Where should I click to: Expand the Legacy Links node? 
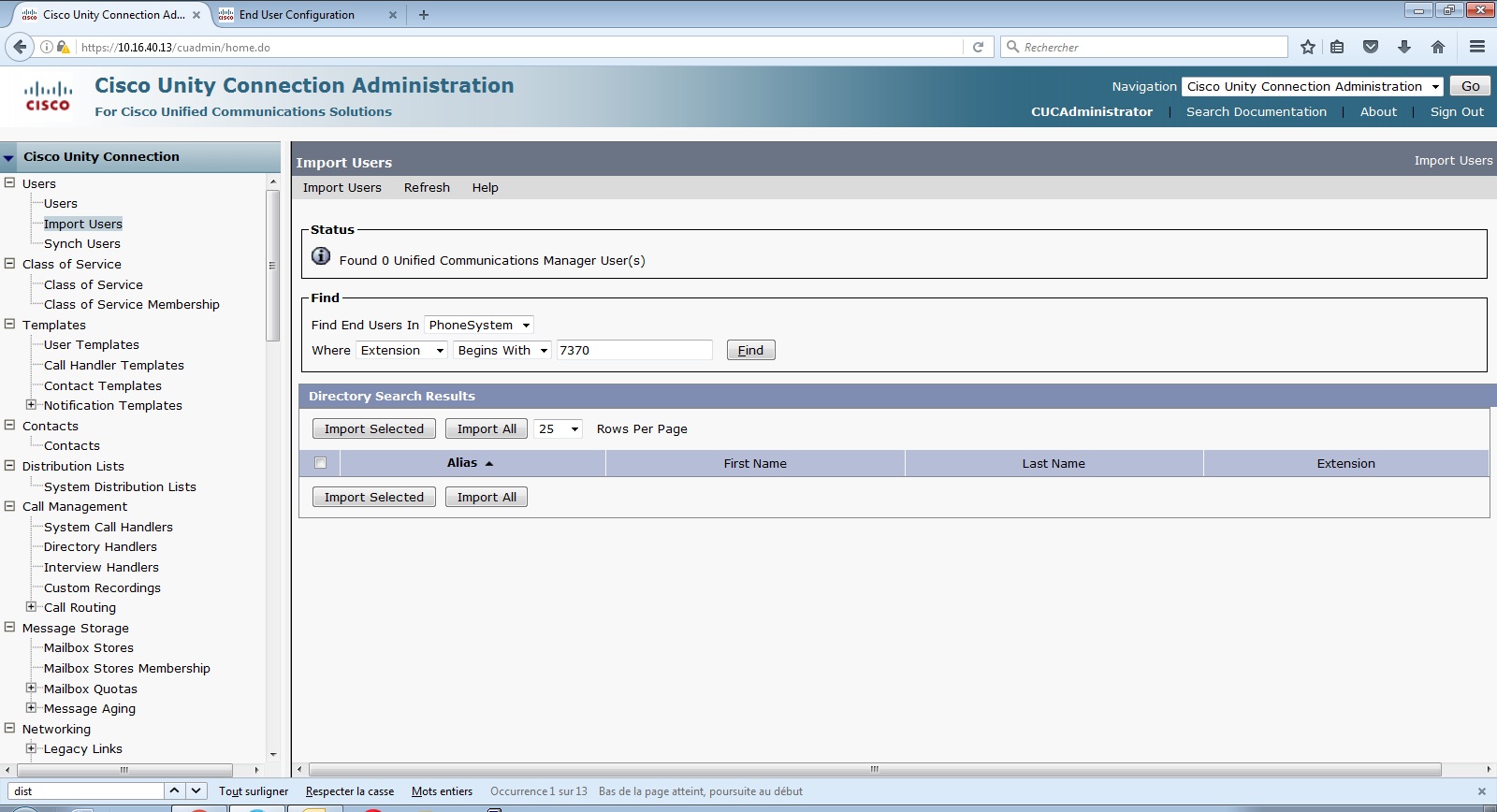31,747
